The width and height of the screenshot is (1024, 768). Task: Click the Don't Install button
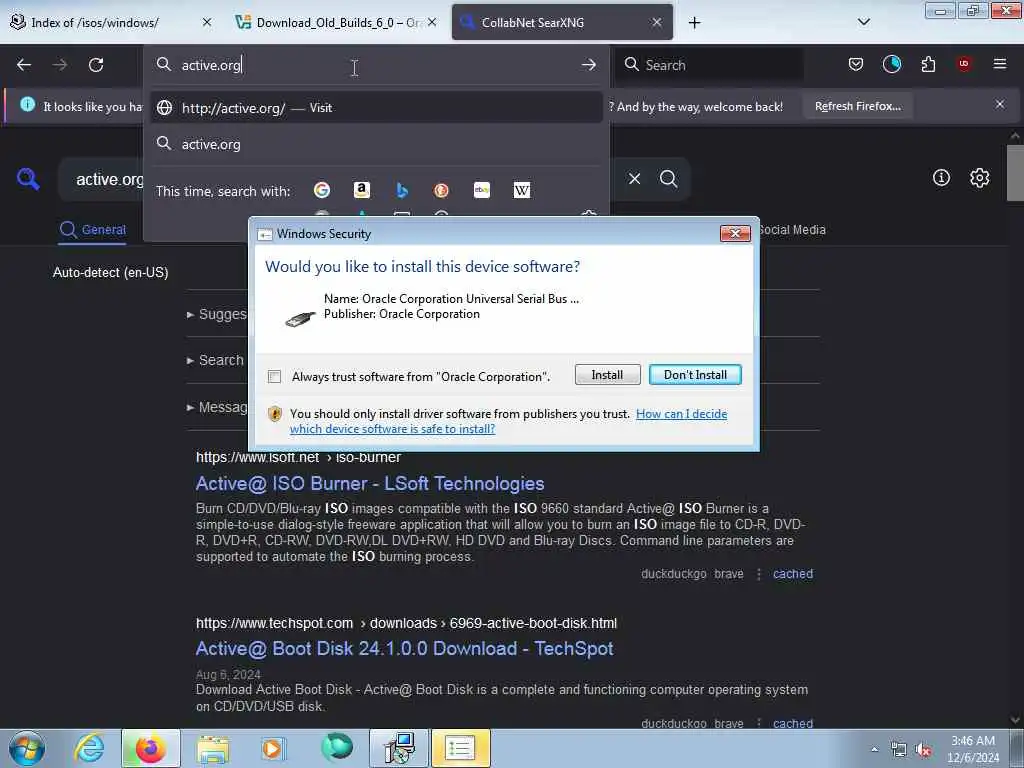coord(695,375)
